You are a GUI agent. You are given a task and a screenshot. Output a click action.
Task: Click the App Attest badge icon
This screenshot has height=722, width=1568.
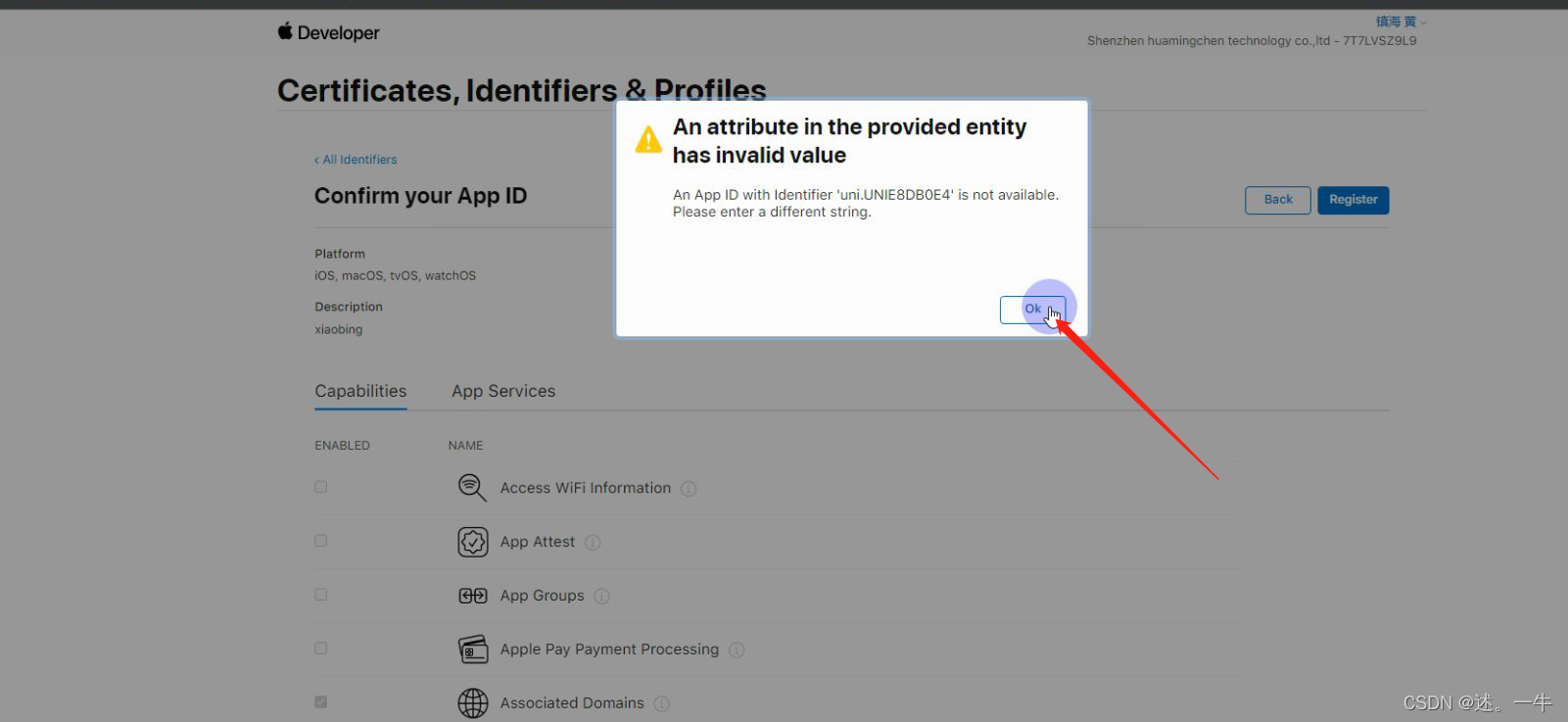473,542
